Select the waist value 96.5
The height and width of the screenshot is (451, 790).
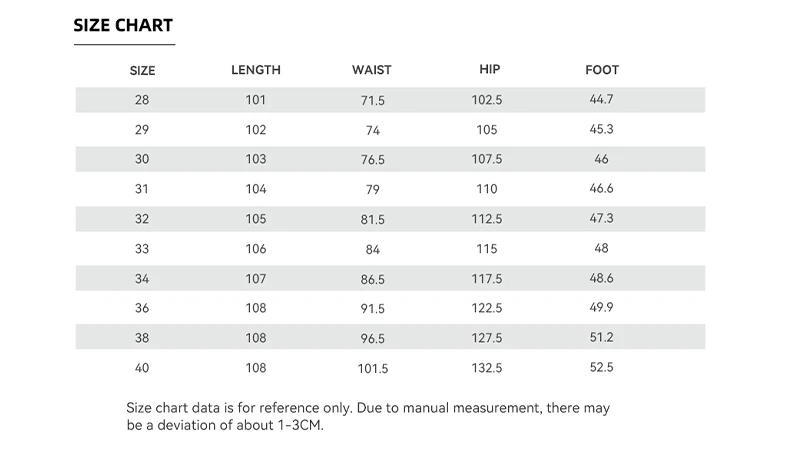point(372,339)
